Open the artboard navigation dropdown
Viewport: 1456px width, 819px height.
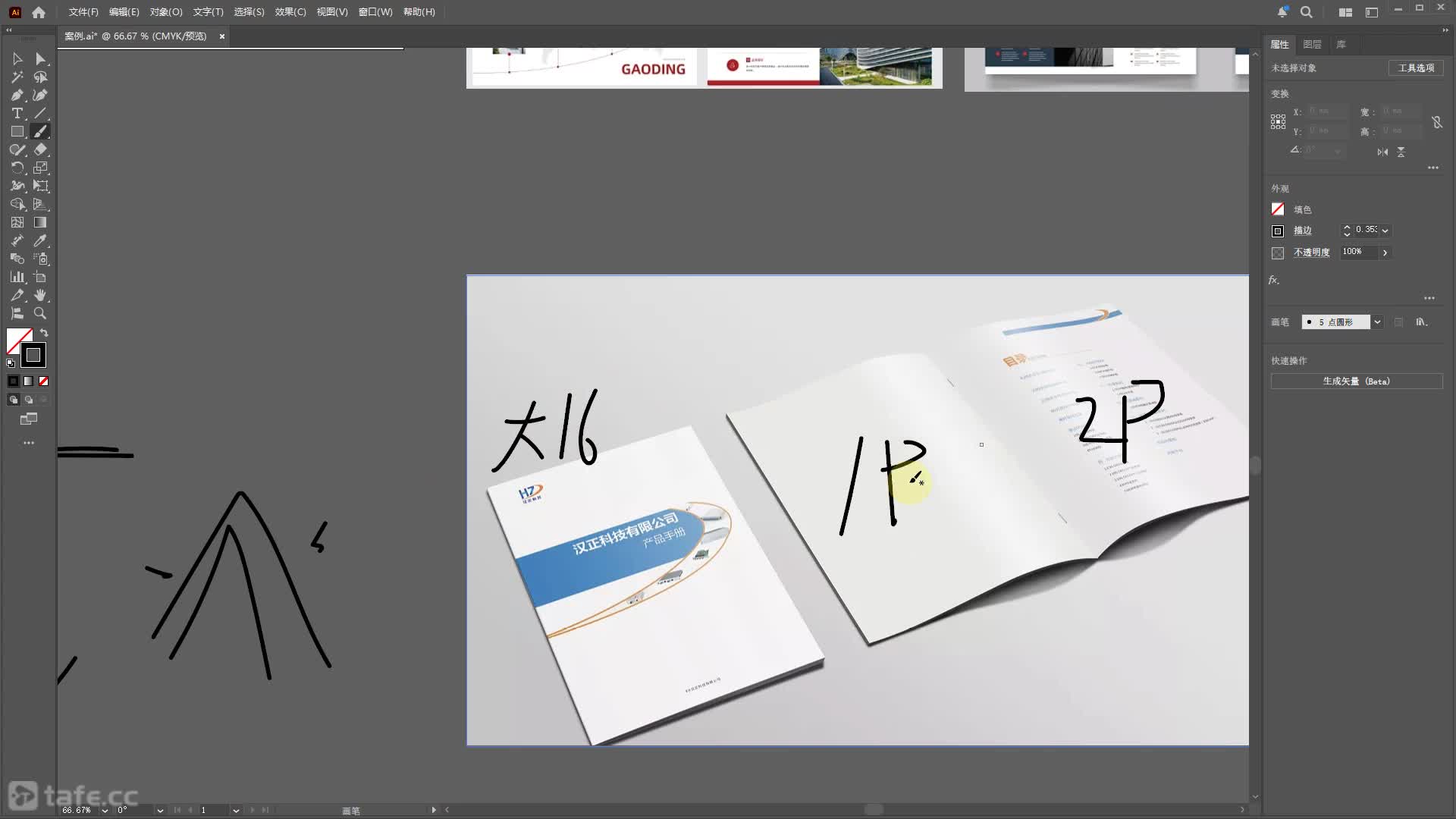(x=236, y=811)
